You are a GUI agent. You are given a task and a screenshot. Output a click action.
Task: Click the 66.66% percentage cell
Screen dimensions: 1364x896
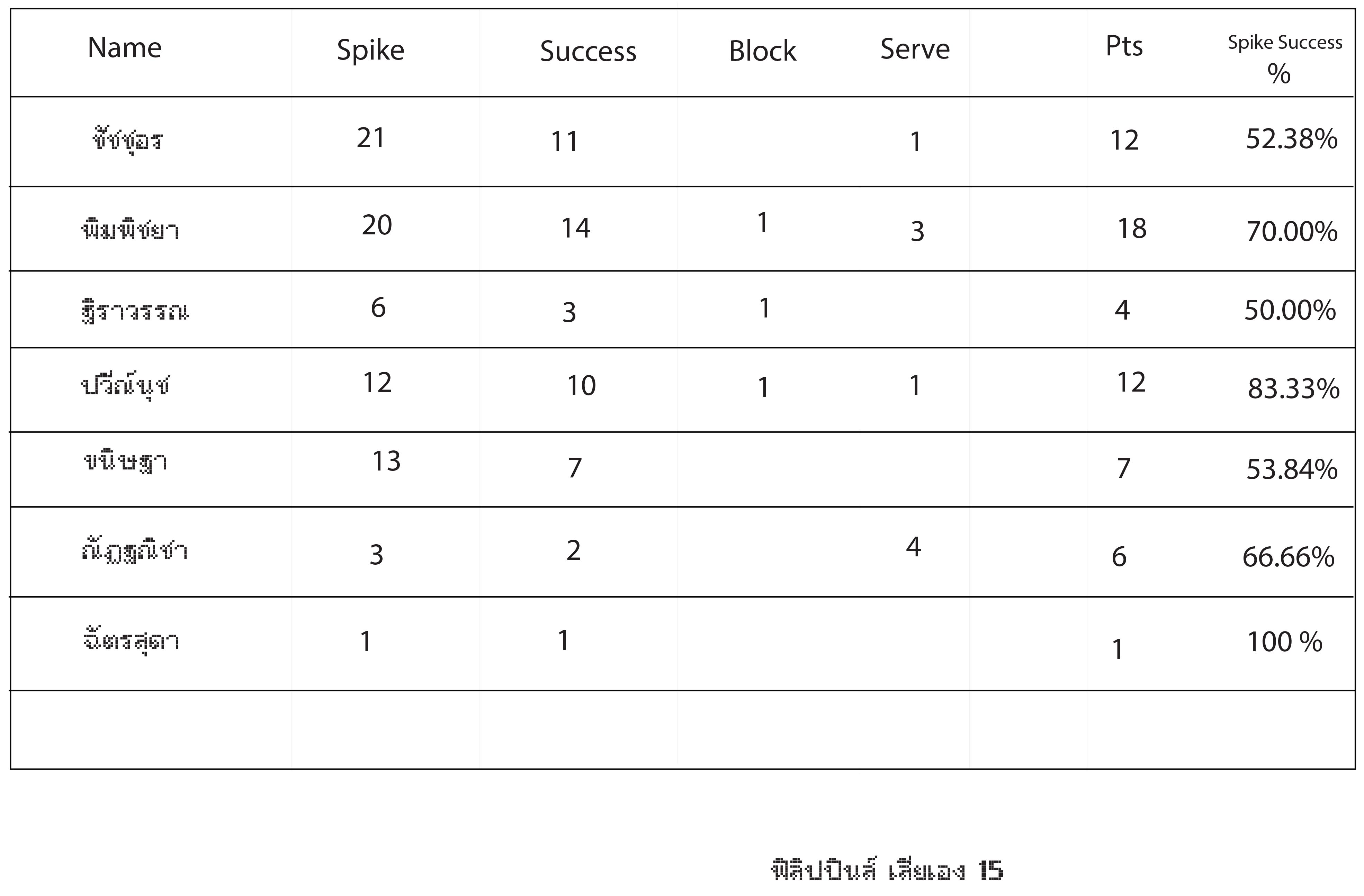coord(1288,557)
